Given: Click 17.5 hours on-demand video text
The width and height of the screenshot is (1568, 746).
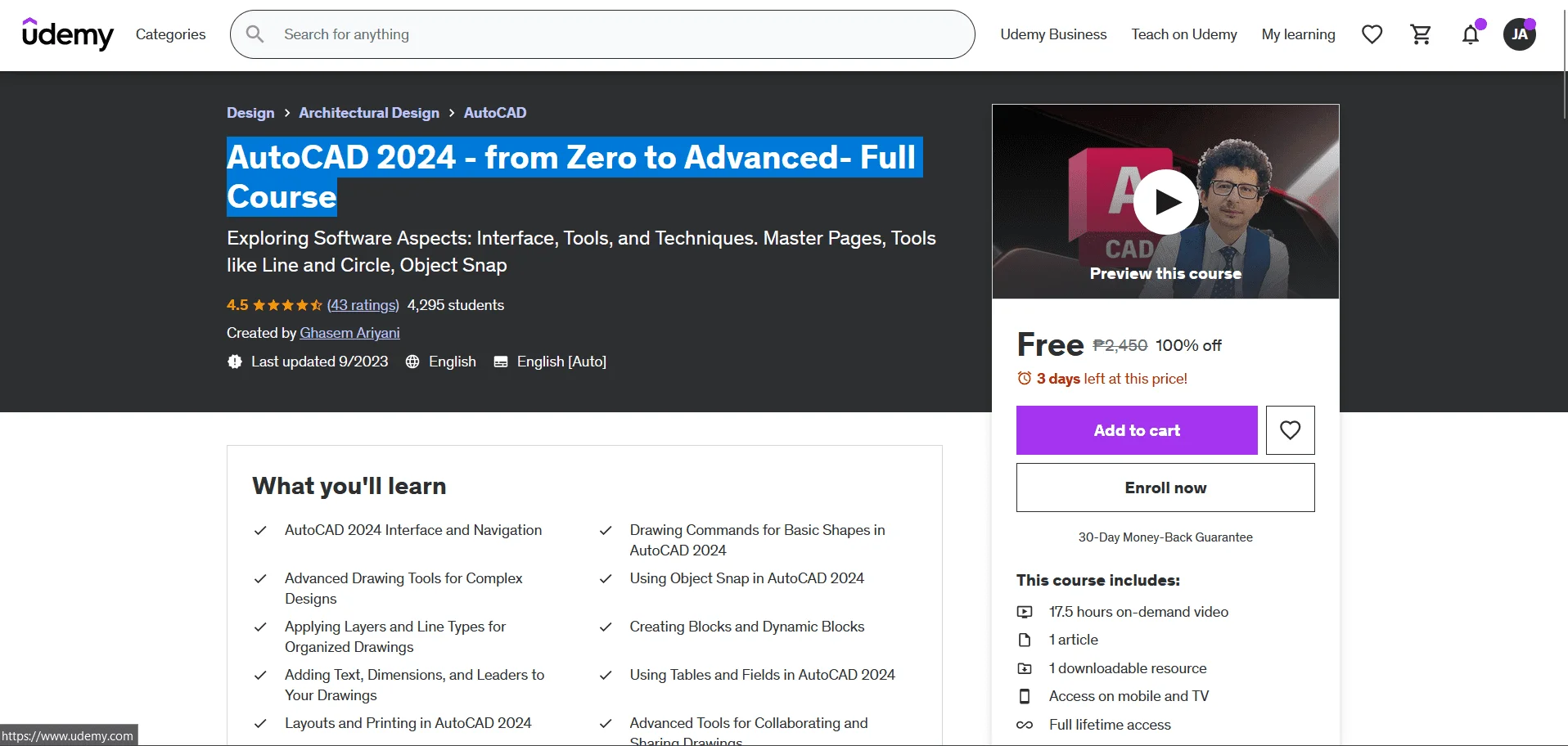Looking at the screenshot, I should click(1138, 612).
